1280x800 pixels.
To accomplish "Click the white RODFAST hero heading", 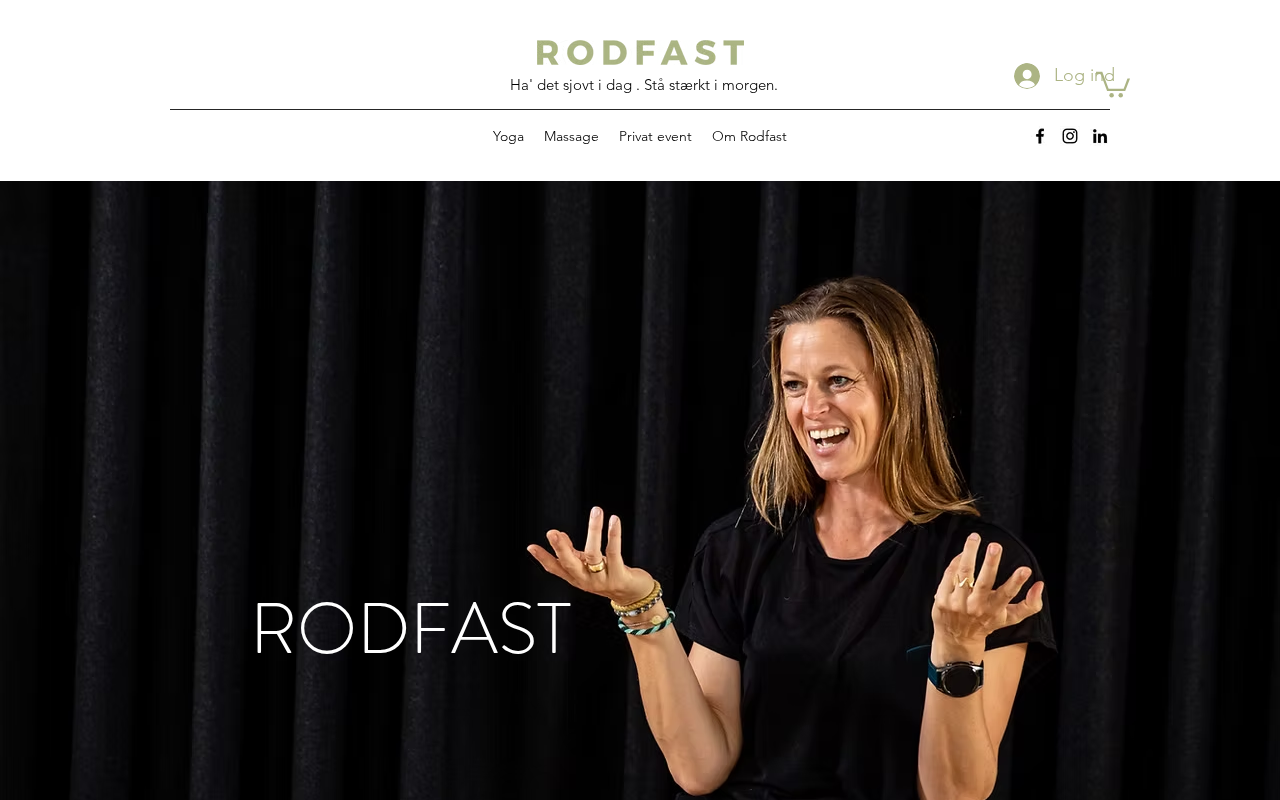I will pyautogui.click(x=411, y=629).
